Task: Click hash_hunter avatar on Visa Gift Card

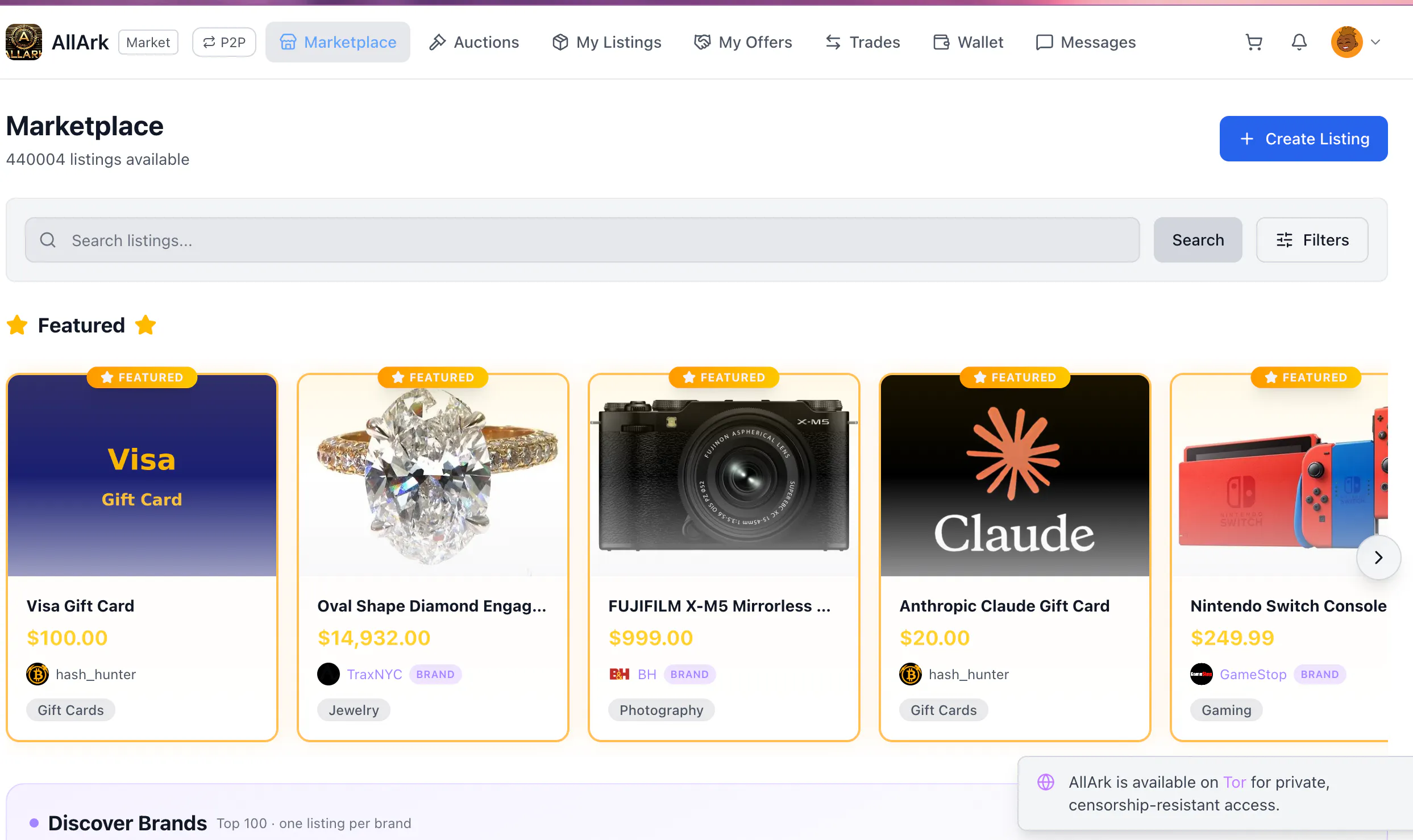Action: 38,674
